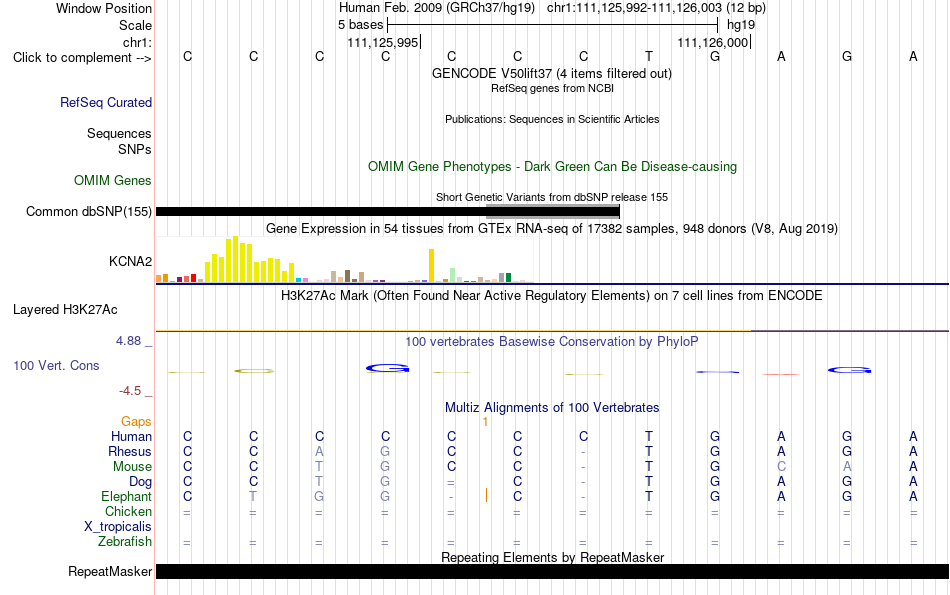
Task: Click the chr1:111,125,992-111,126,003 (12 bp) position text
Action: click(657, 8)
